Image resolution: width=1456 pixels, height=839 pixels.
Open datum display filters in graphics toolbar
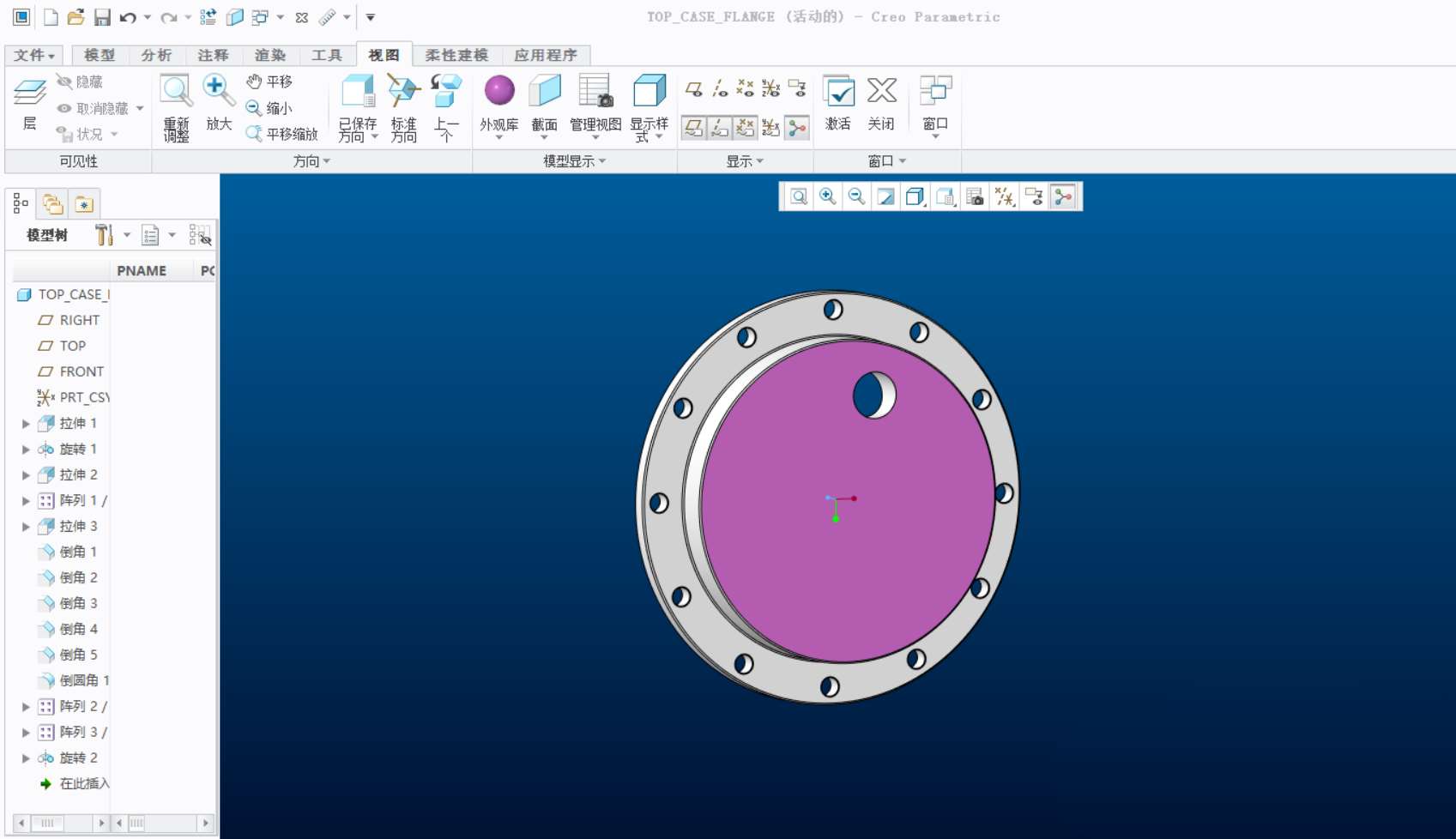(1005, 197)
